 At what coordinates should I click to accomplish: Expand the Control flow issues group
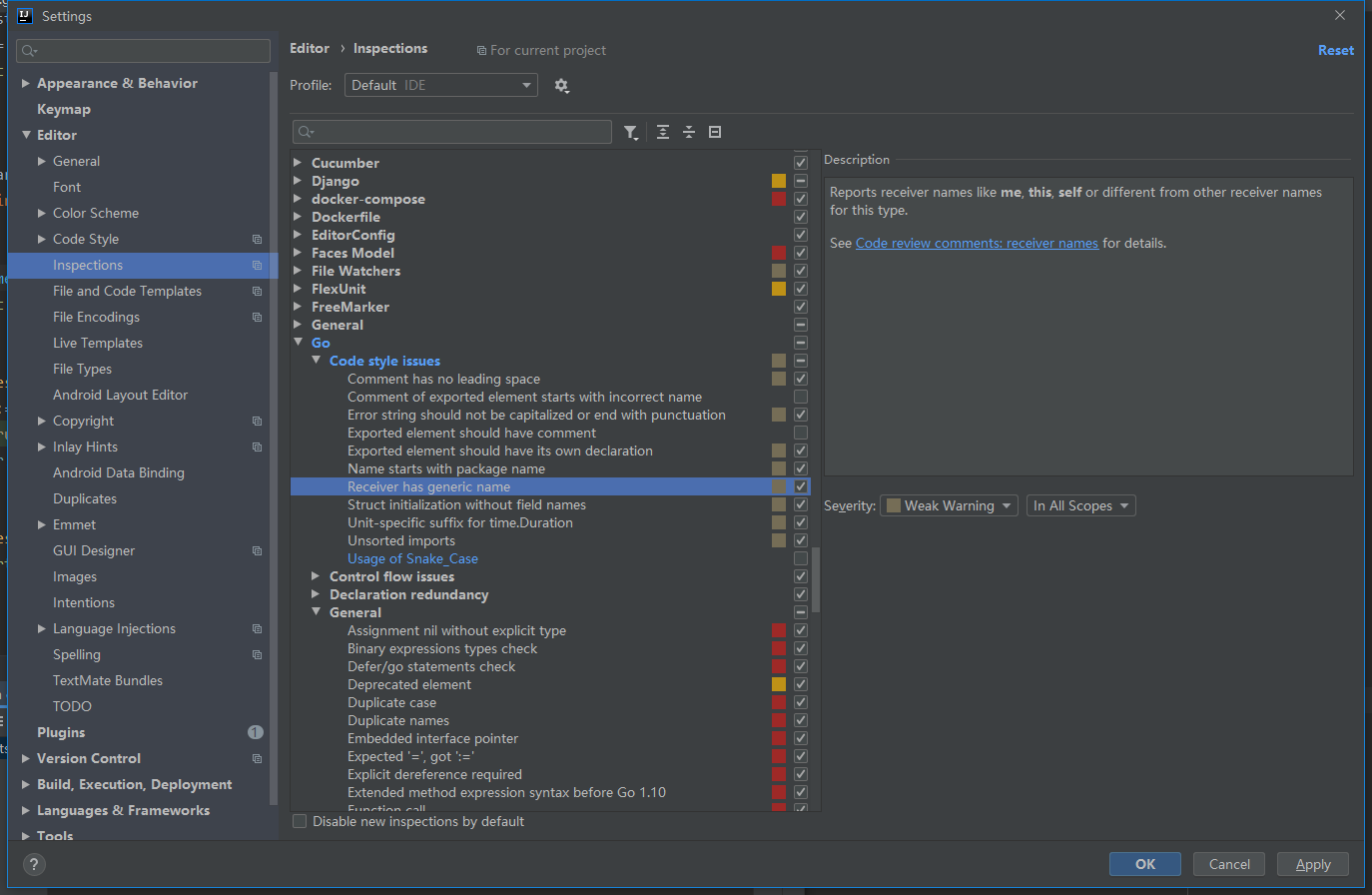(316, 576)
